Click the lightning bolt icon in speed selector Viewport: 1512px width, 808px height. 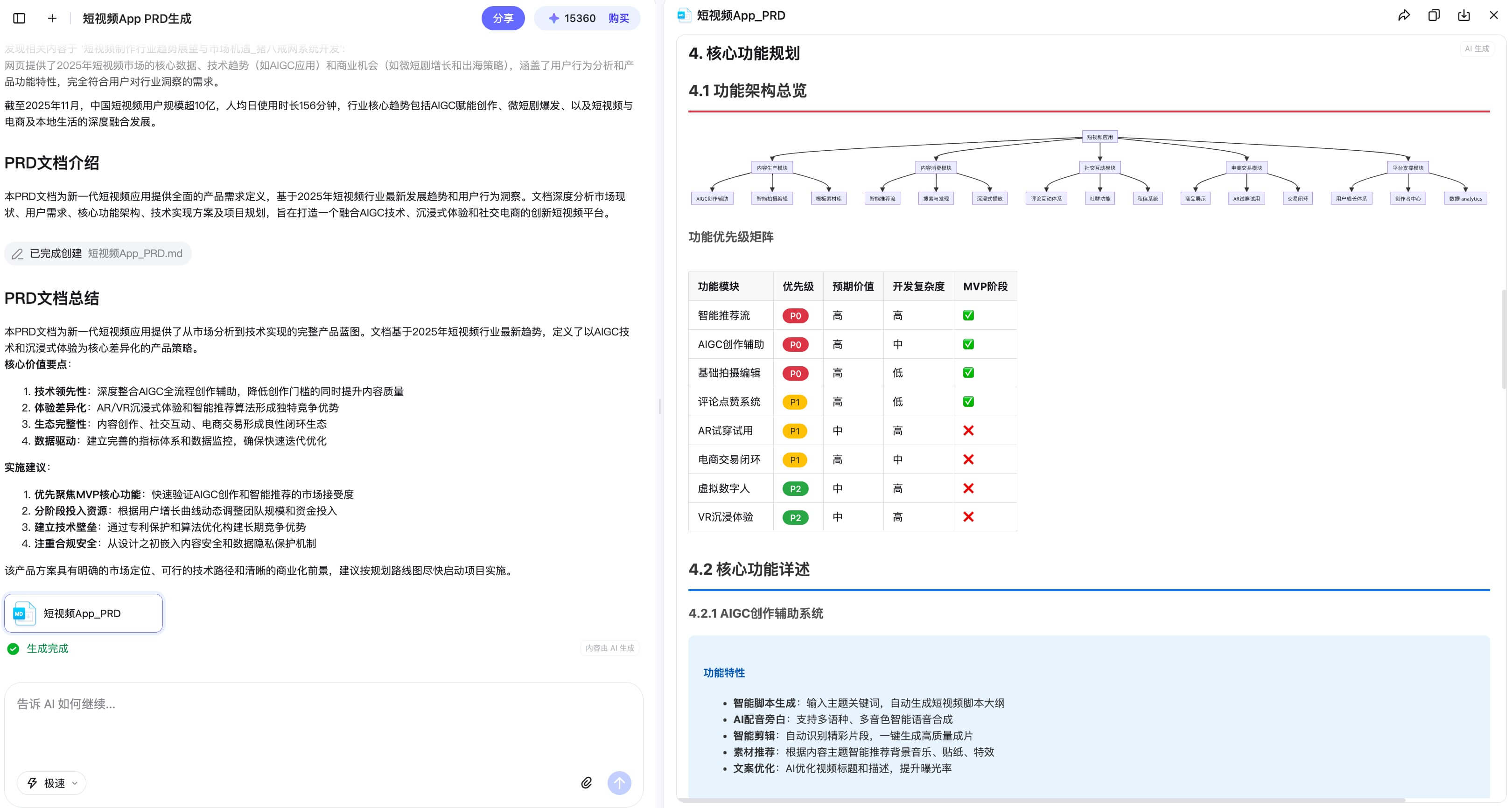[32, 783]
